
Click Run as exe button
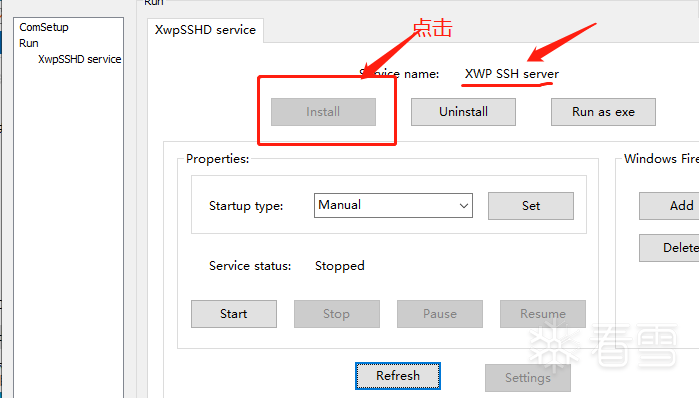click(x=603, y=112)
